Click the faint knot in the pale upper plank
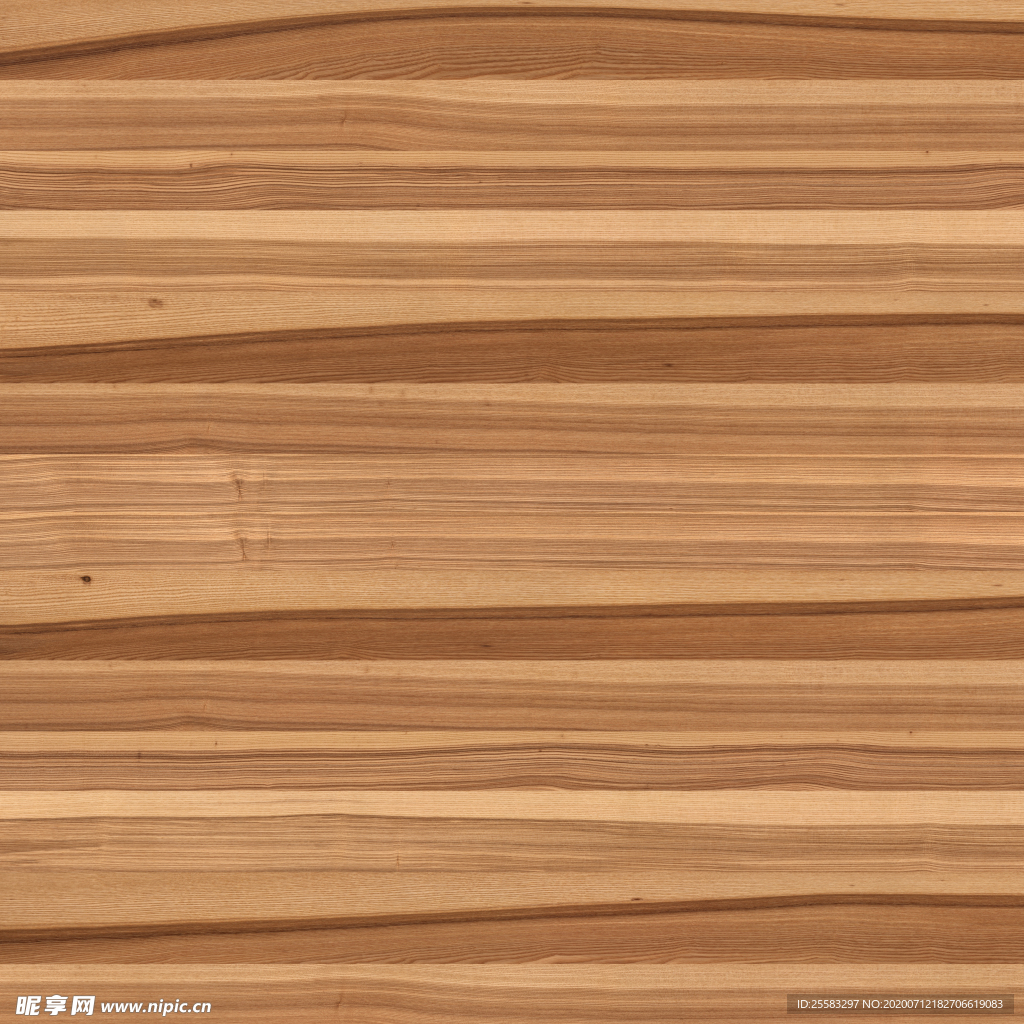This screenshot has width=1024, height=1024. 154,302
